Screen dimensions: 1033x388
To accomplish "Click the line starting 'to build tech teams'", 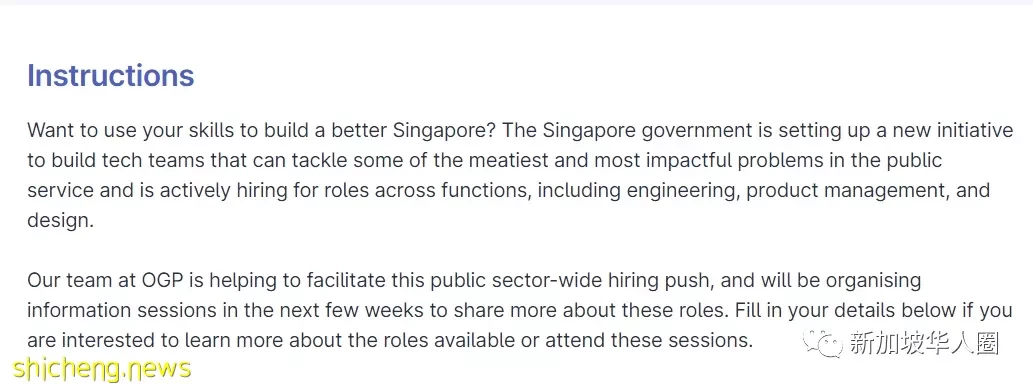I will tap(485, 161).
